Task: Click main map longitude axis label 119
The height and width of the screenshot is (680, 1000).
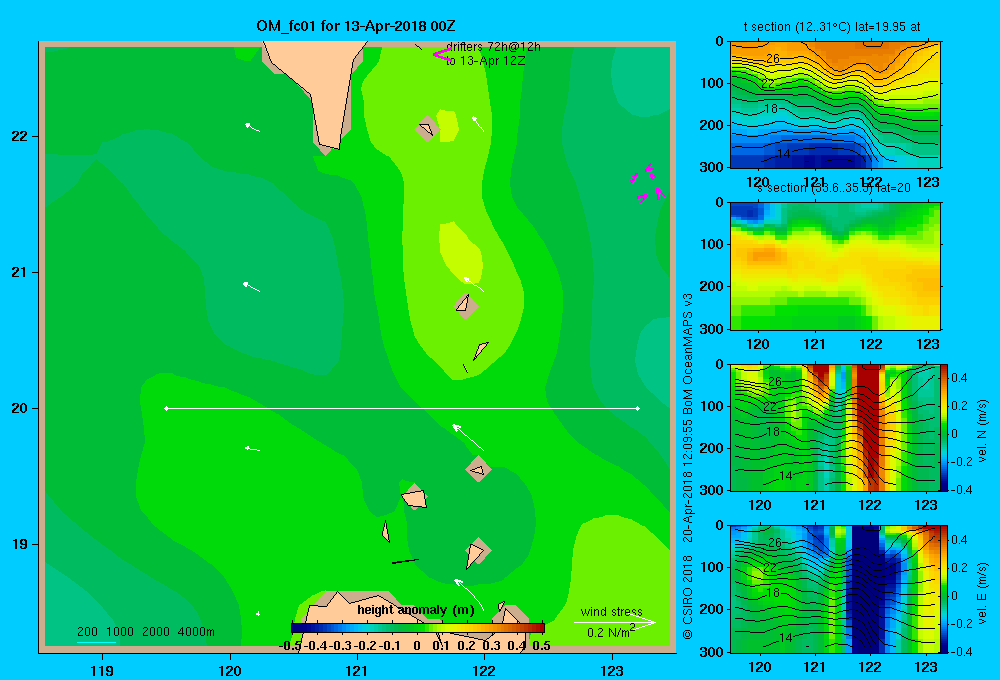Action: [102, 670]
